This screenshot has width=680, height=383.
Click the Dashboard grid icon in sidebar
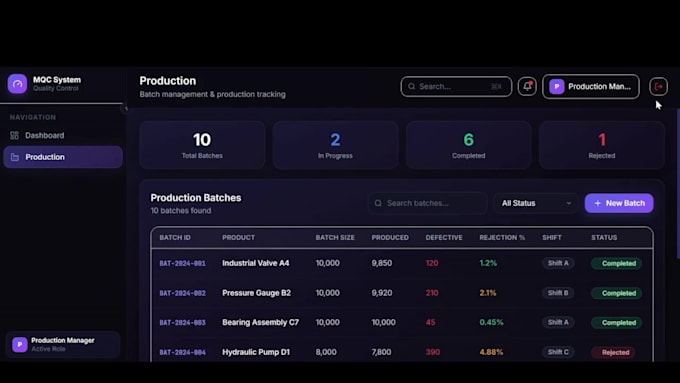14,135
